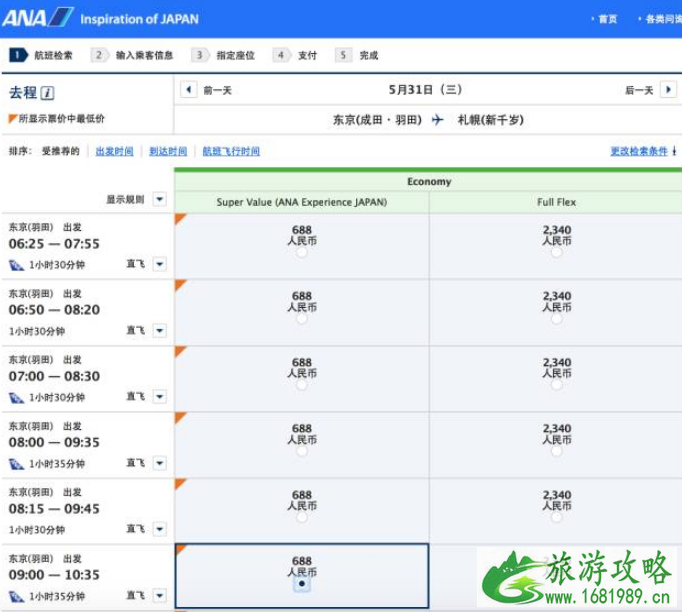This screenshot has height=612, width=682.
Task: Click airline tail icon for 06:25 flight
Action: click(17, 265)
